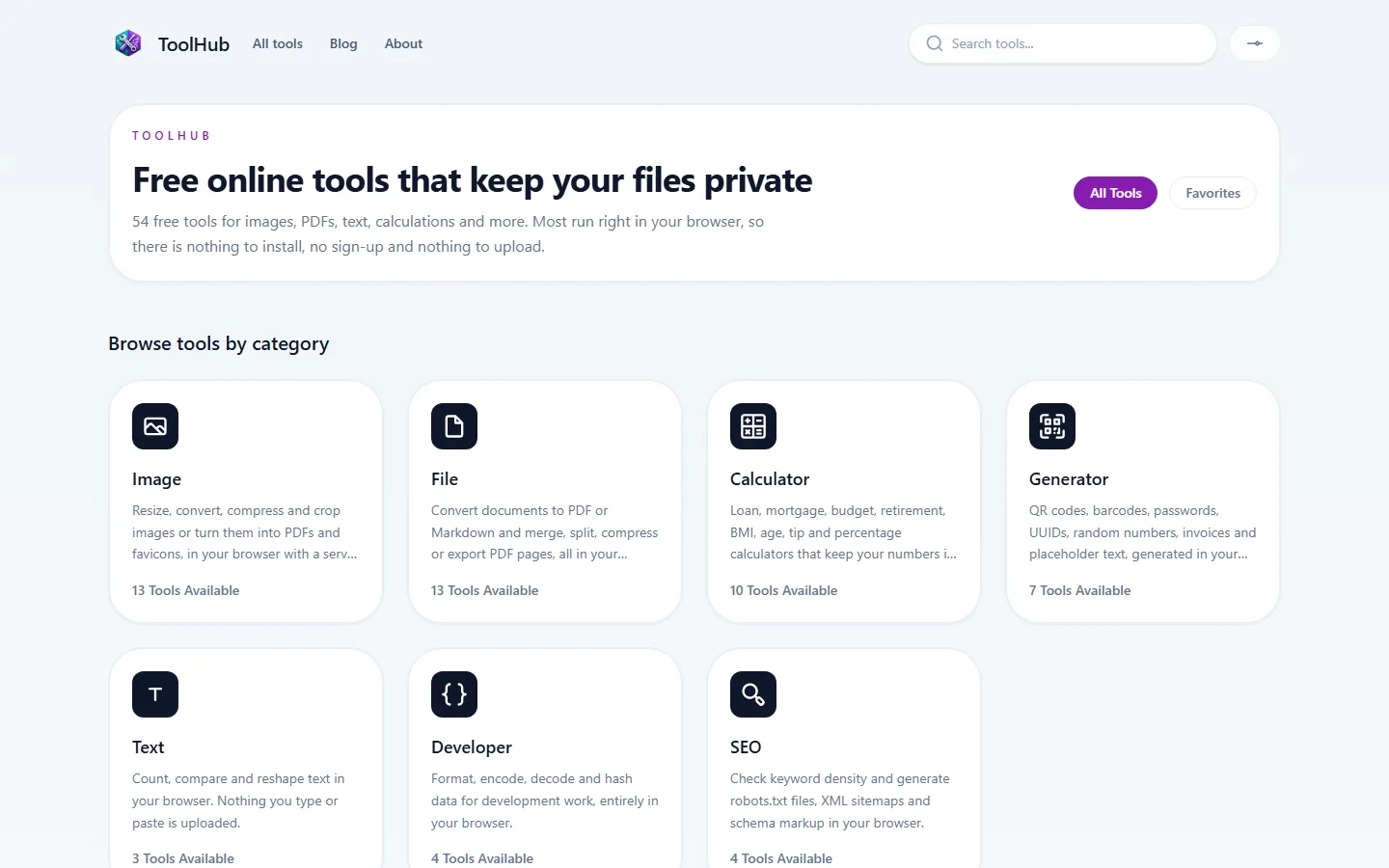Viewport: 1389px width, 868px height.
Task: Select the purple All Tools filter pill
Action: coord(1115,193)
